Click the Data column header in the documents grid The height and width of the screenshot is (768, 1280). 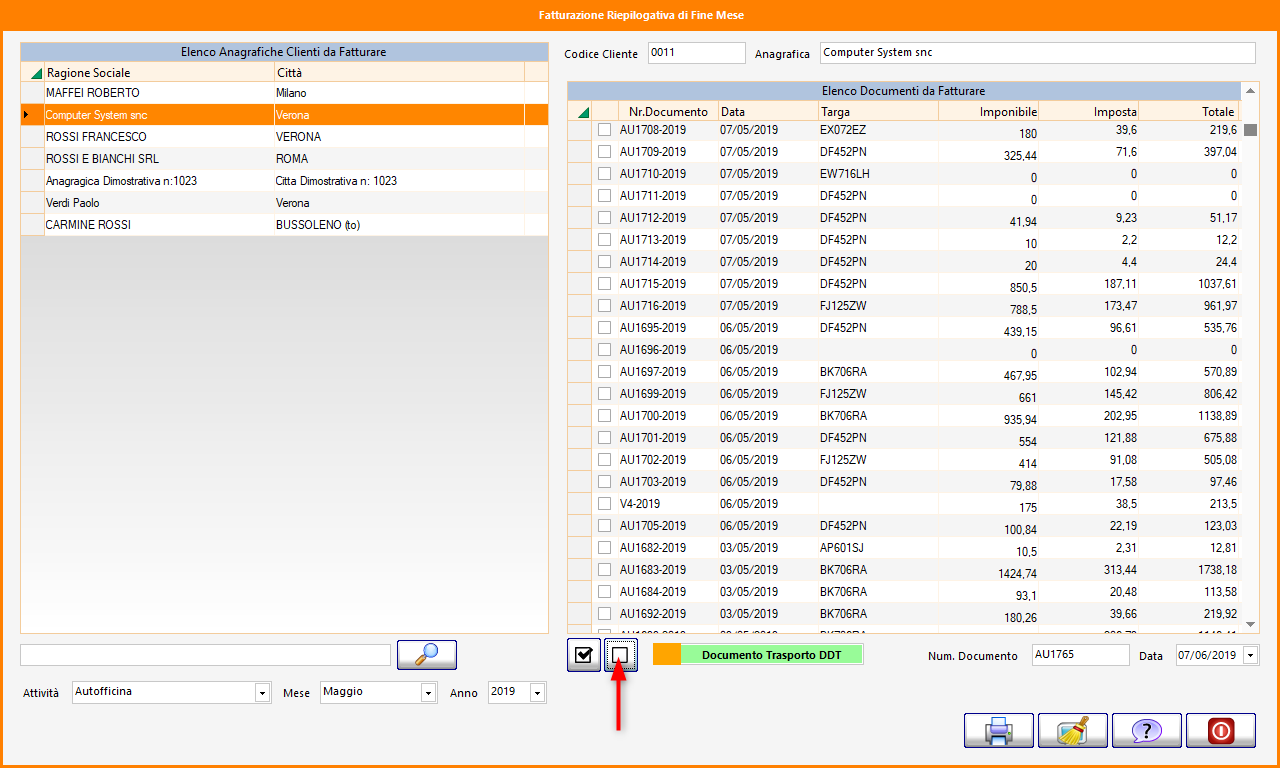click(768, 112)
